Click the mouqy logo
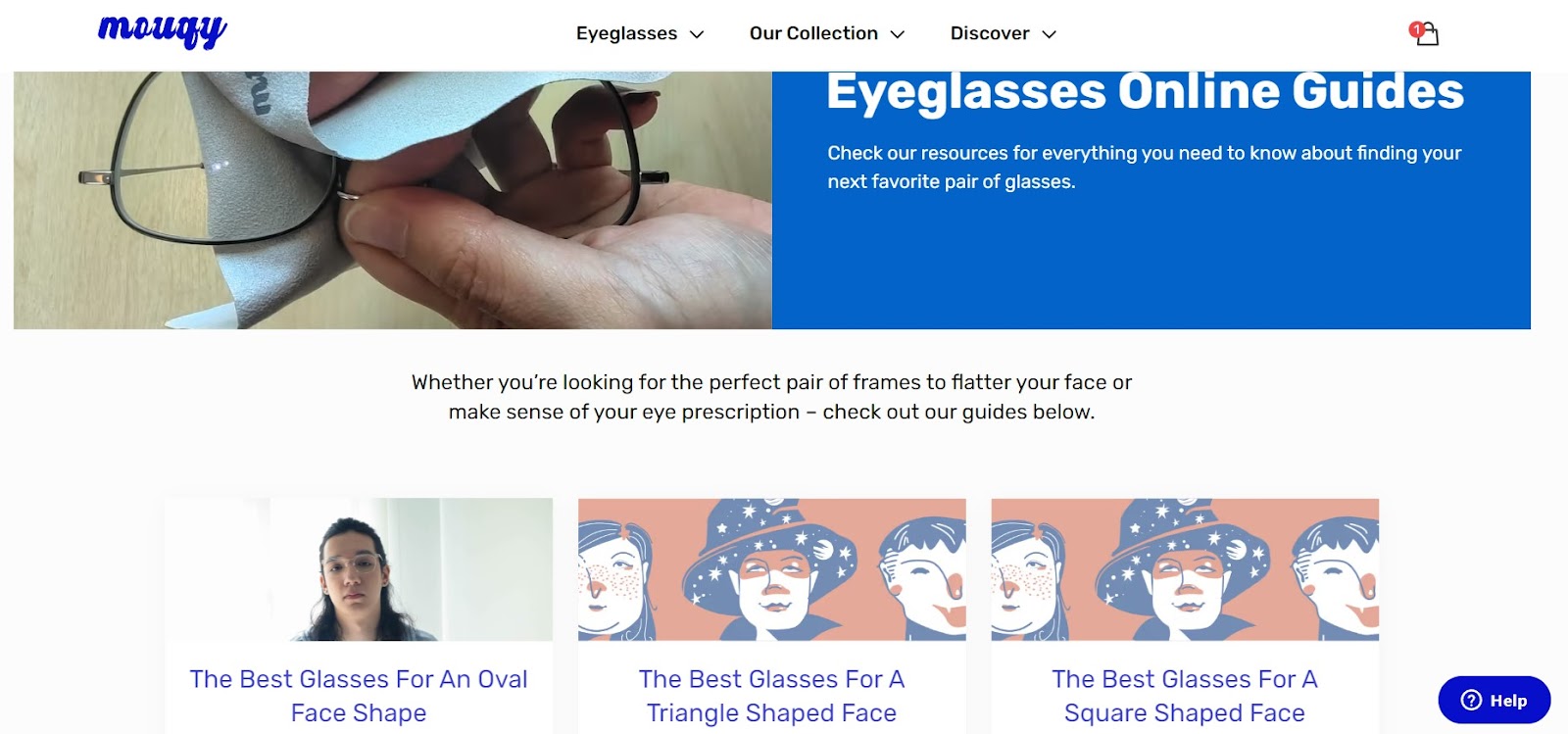 163,30
